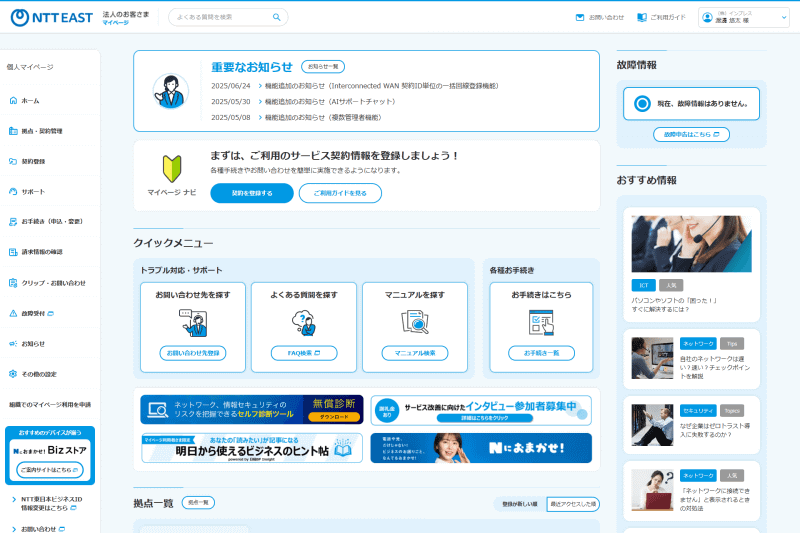Click the お問い合わせ header link text
The image size is (800, 533).
pyautogui.click(x=607, y=17)
